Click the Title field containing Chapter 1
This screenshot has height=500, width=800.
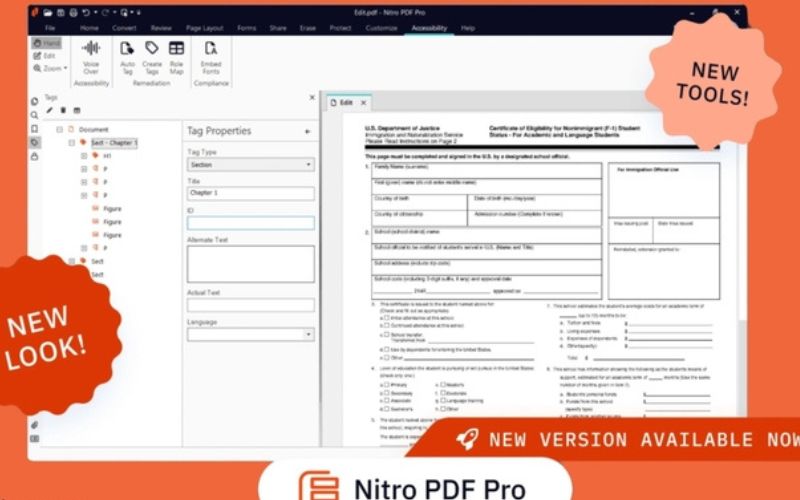251,193
